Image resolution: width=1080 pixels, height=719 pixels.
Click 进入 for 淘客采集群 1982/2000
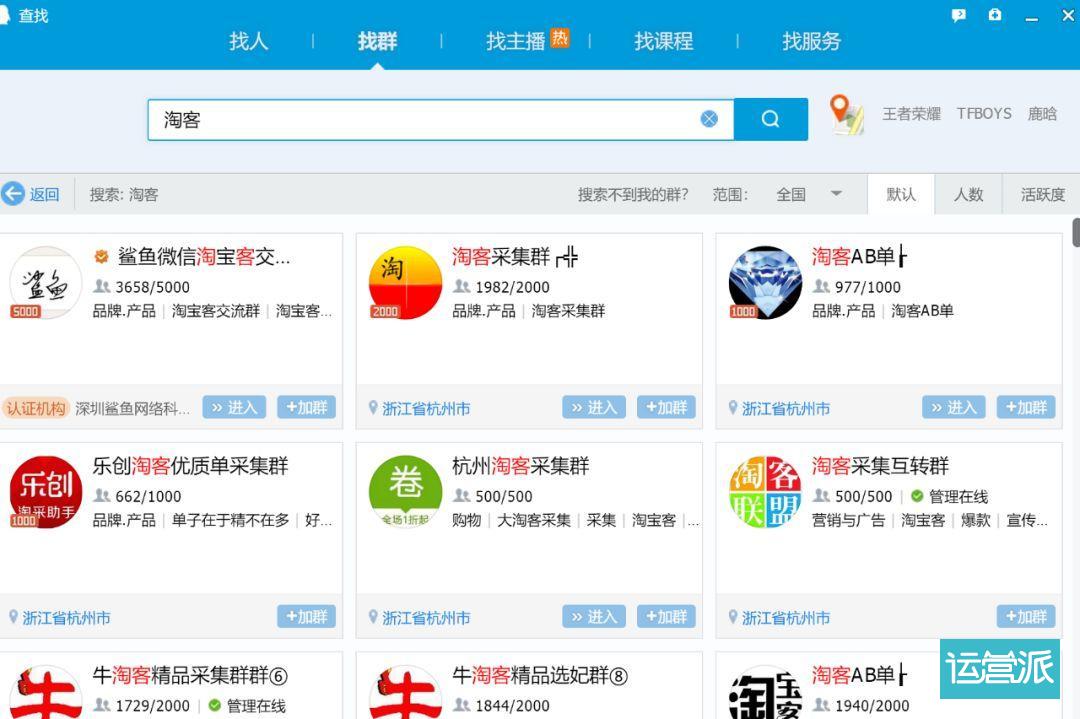594,407
